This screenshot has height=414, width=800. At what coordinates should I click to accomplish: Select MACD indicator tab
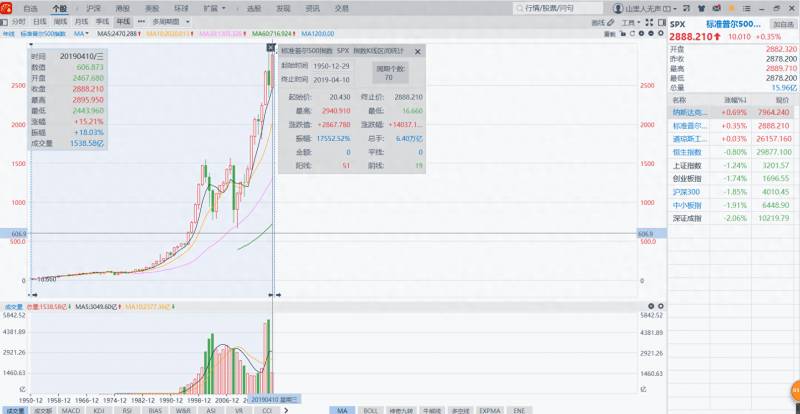pos(70,410)
